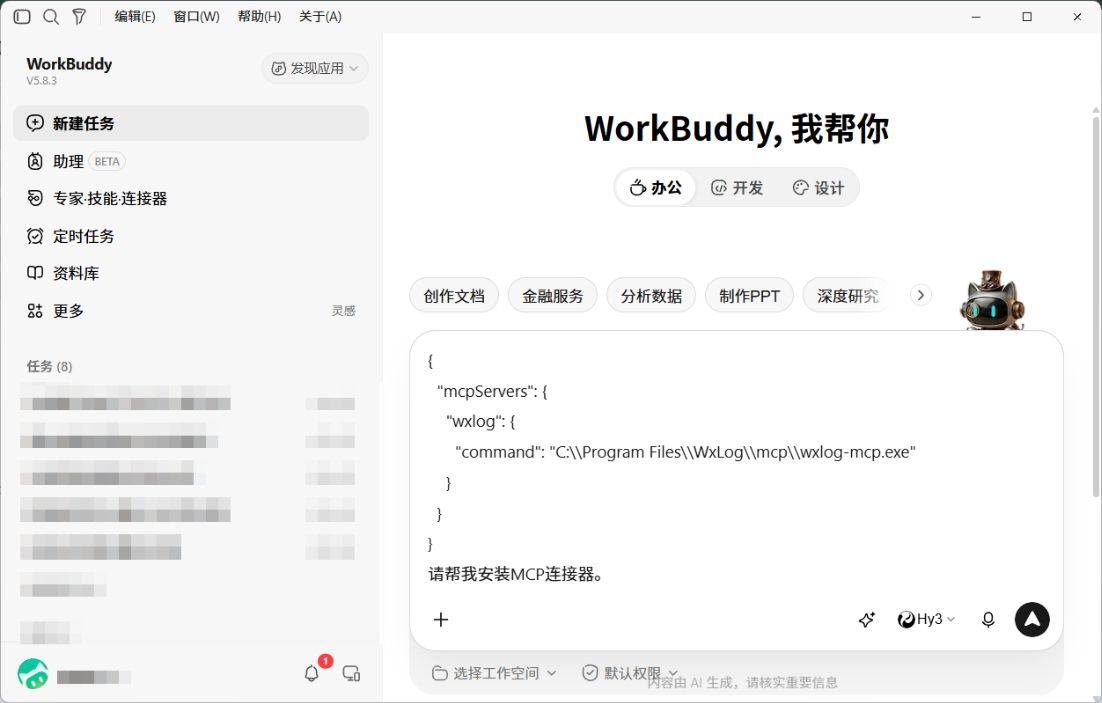Click the device screen icon beside bell
Screen dimensions: 1102x703
coord(351,673)
